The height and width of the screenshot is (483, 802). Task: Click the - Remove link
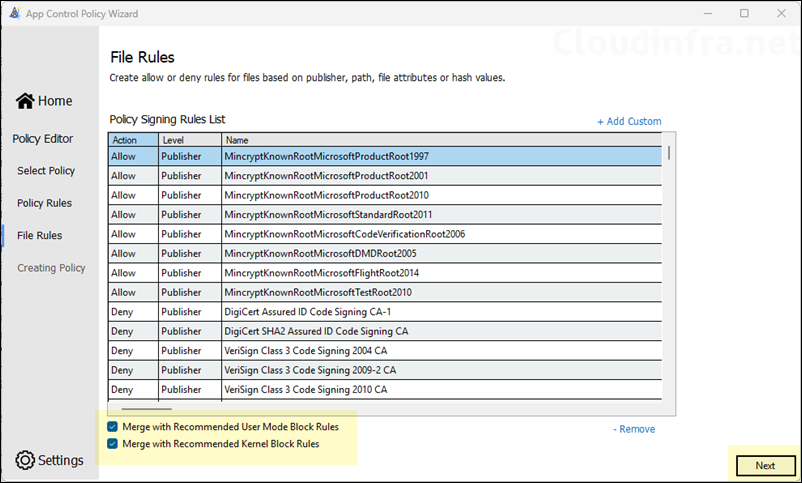(x=634, y=429)
